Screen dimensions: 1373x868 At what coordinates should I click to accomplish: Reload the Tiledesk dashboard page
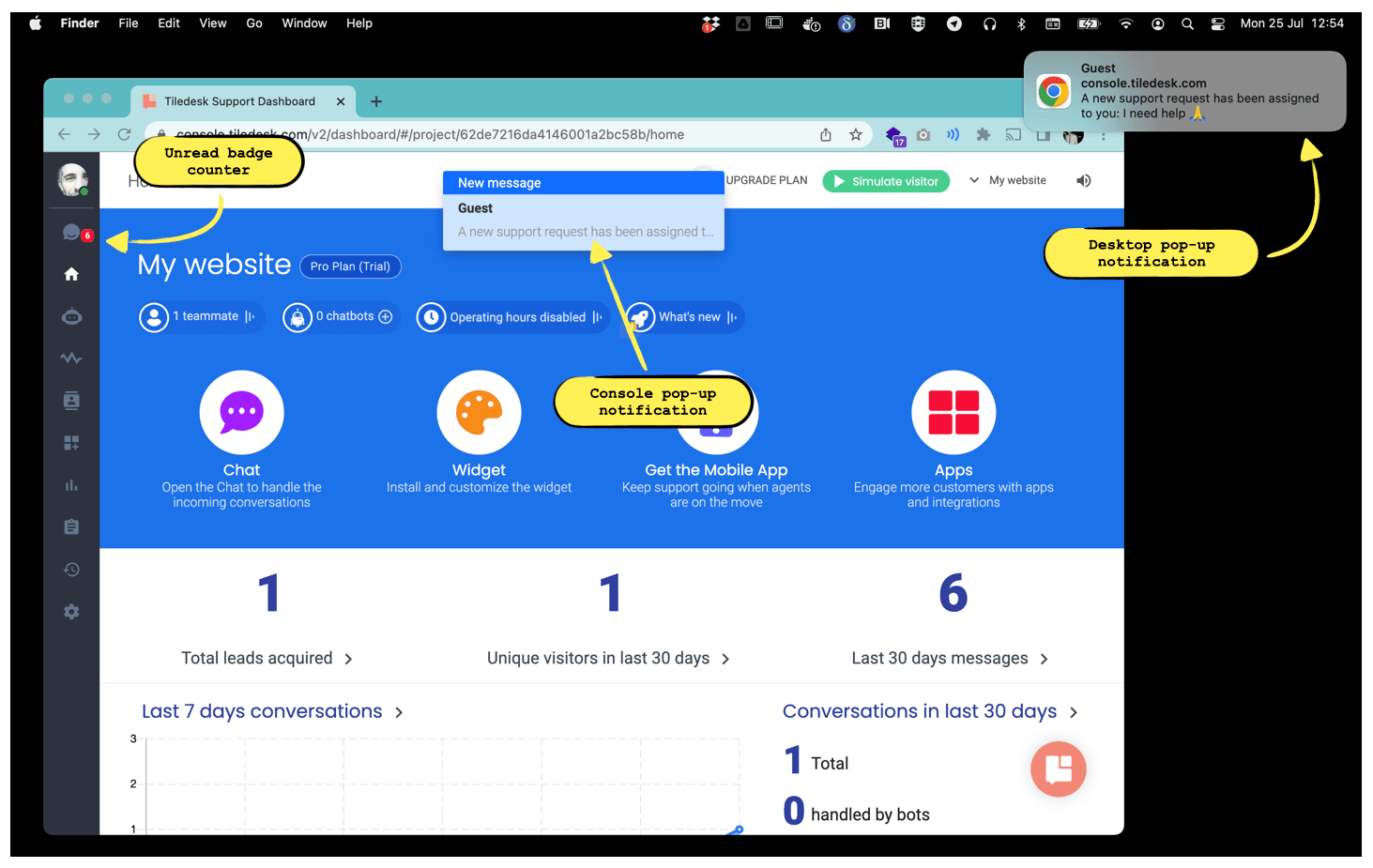pyautogui.click(x=124, y=134)
